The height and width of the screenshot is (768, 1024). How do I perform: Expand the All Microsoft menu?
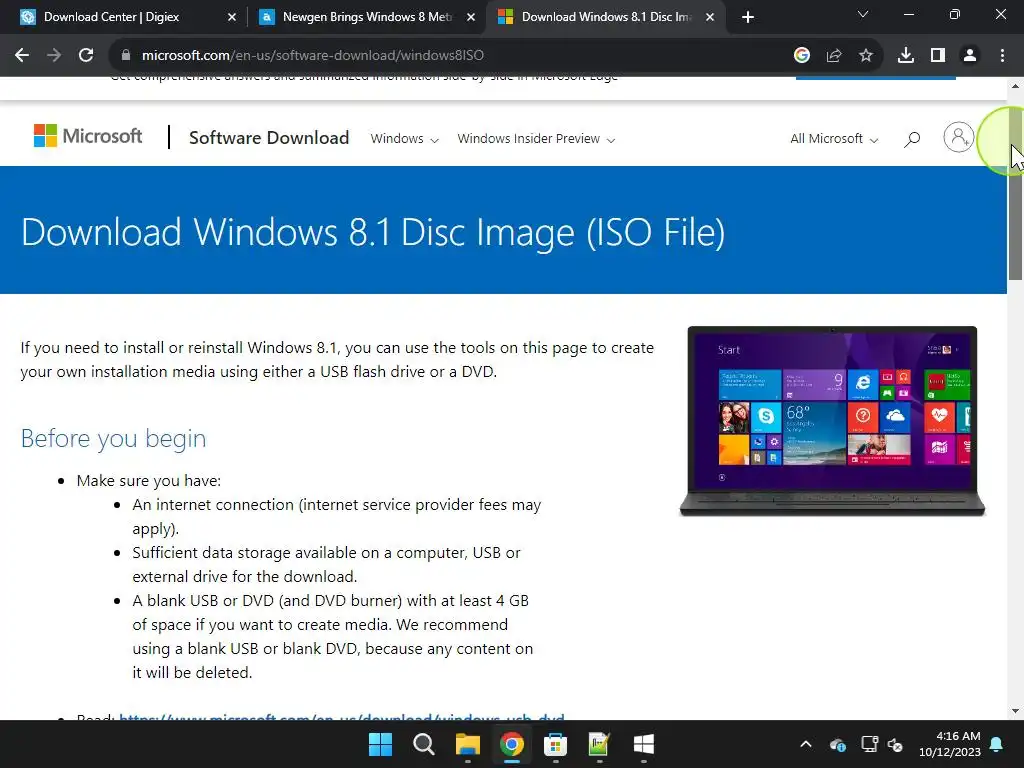point(834,138)
